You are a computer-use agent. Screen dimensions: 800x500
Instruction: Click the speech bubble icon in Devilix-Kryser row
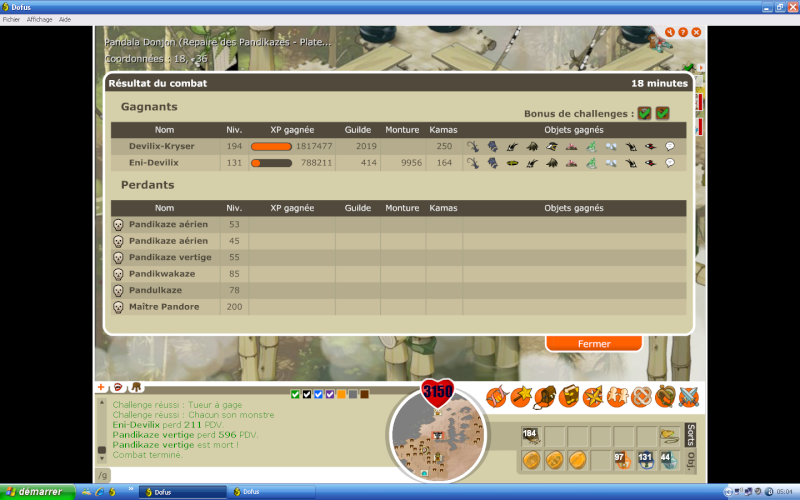[670, 146]
